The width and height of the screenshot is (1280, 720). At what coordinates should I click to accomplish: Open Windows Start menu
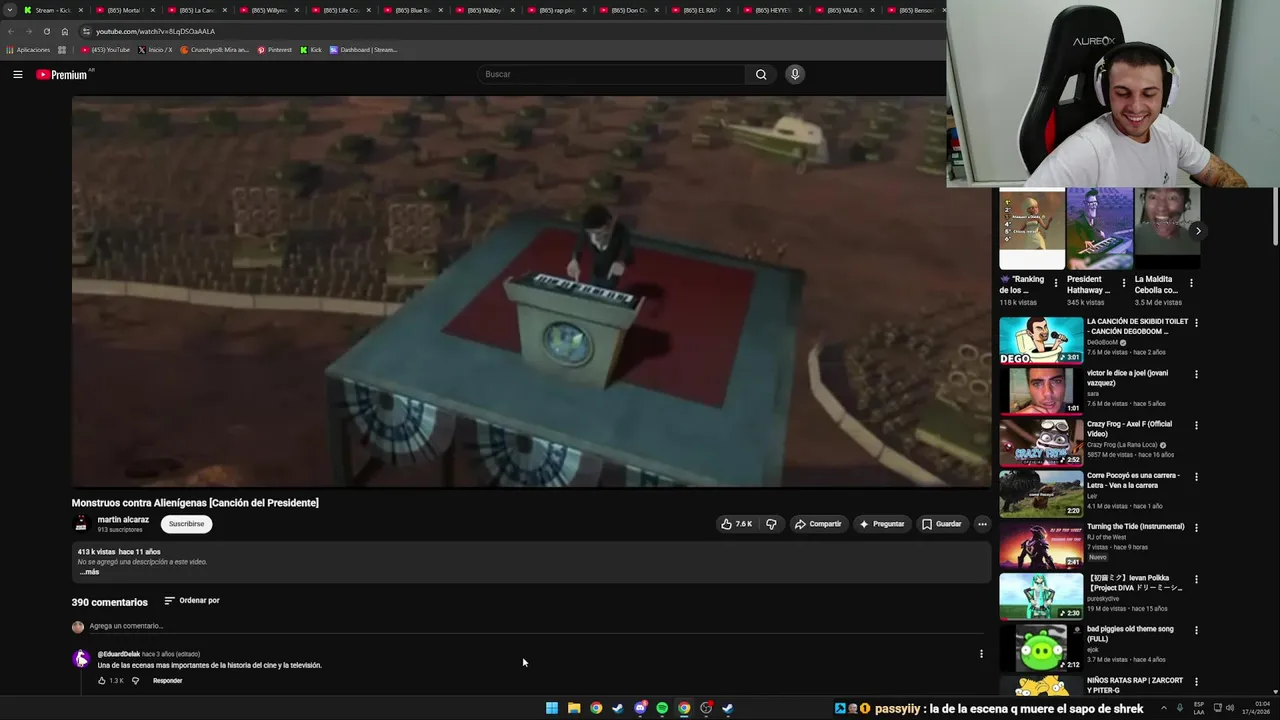point(552,708)
